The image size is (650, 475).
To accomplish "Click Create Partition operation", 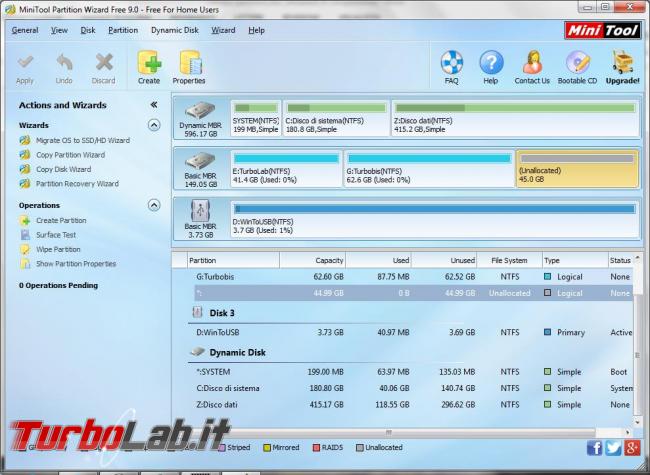I will [53, 221].
